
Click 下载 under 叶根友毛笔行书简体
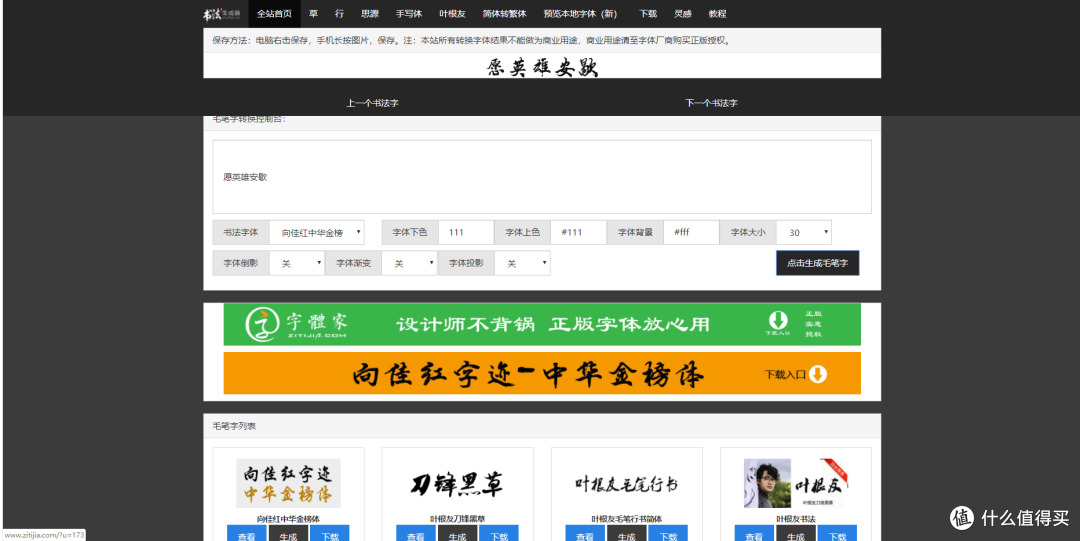(668, 535)
